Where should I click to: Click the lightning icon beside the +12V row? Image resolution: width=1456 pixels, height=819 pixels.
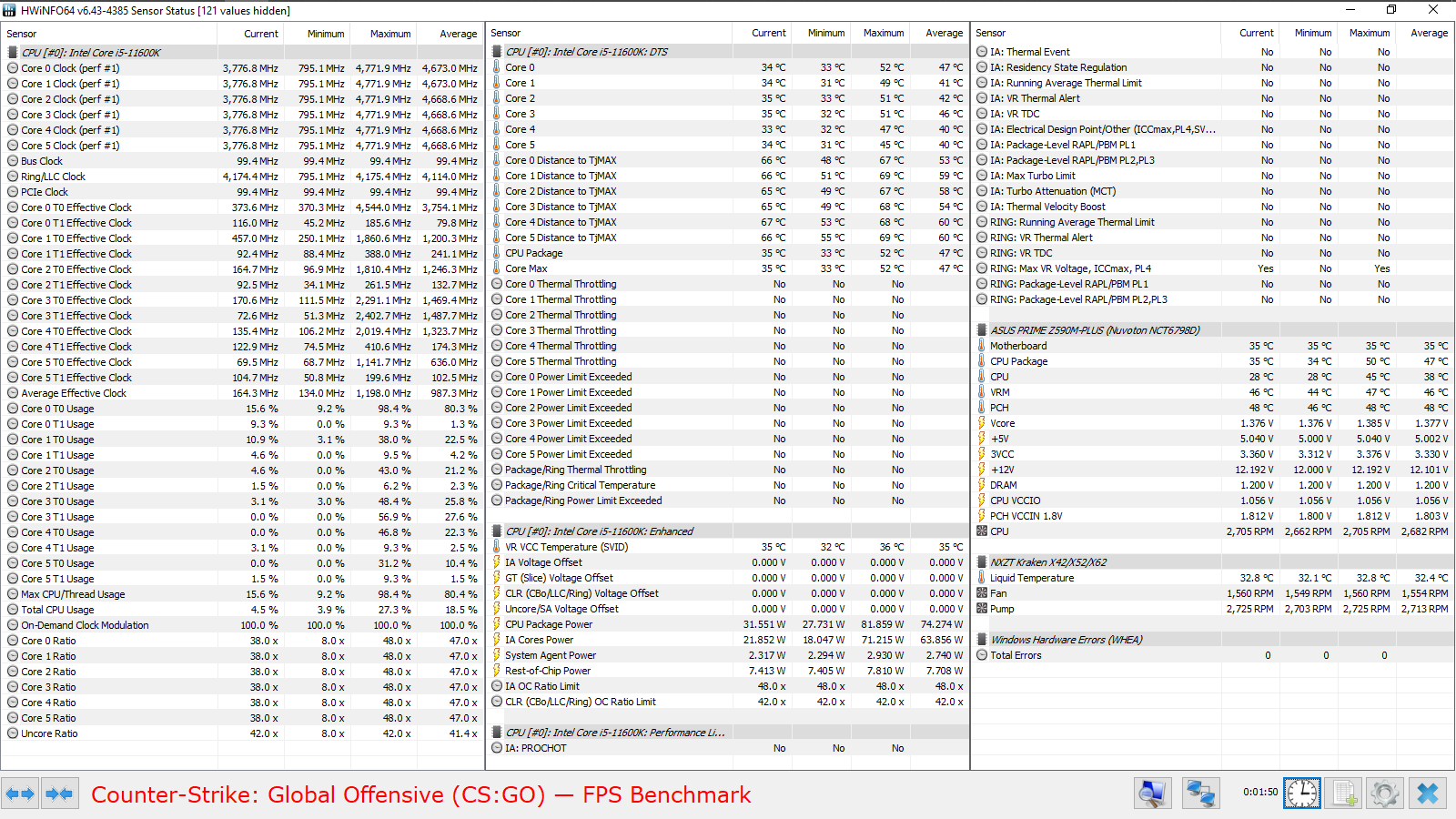click(982, 470)
